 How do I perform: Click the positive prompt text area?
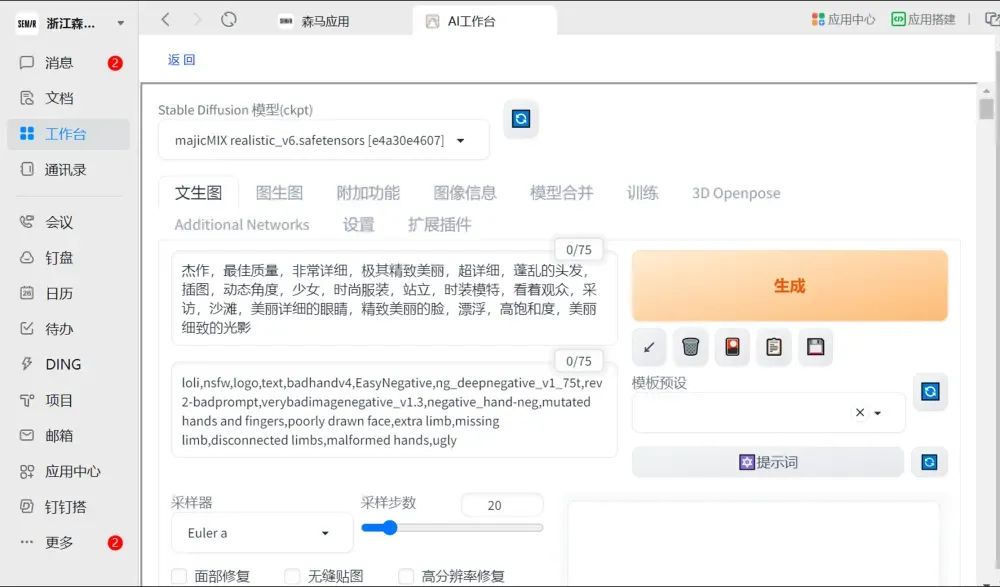coord(394,299)
